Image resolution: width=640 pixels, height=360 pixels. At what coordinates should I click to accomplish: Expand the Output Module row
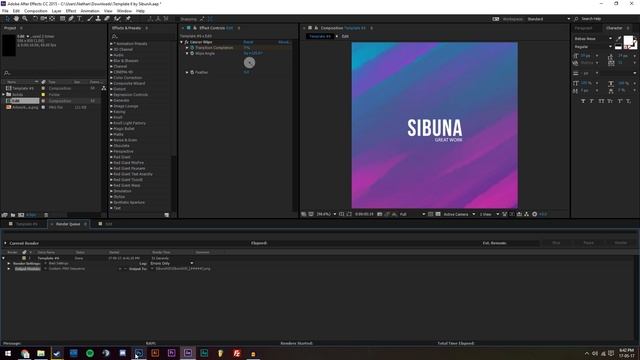tap(9, 269)
